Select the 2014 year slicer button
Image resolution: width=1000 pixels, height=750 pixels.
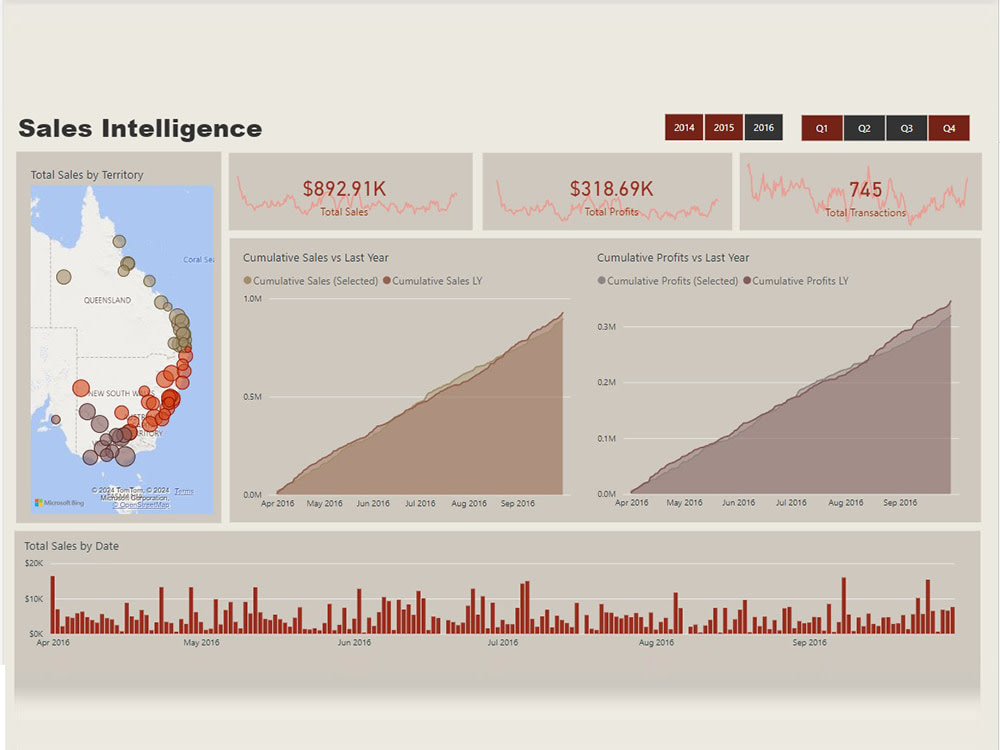pos(684,128)
